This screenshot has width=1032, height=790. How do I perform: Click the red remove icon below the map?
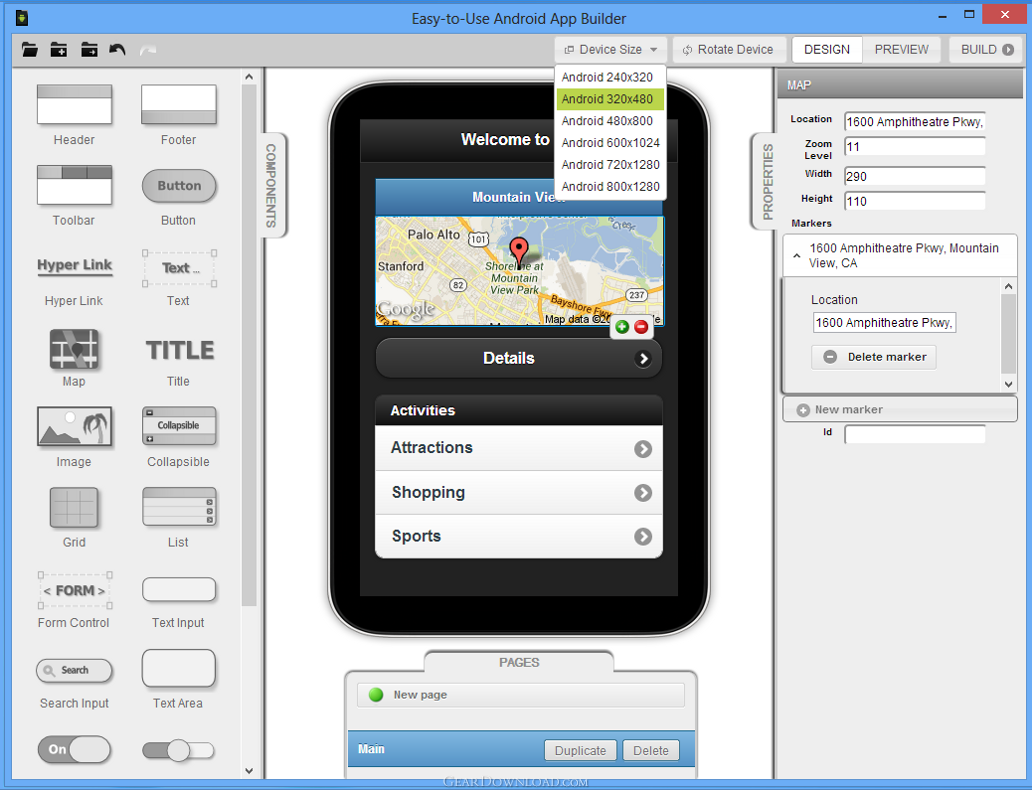tap(641, 327)
